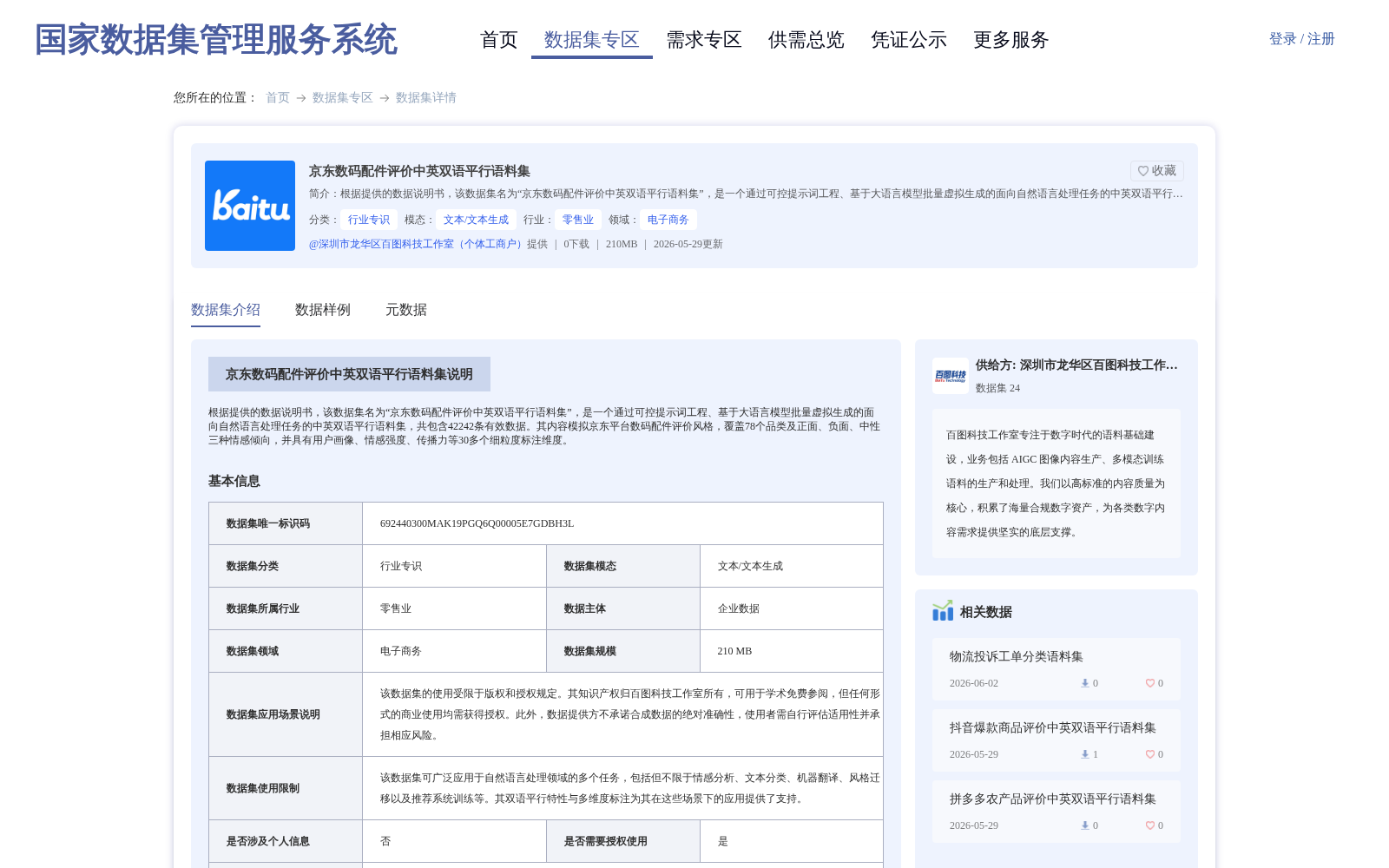Click the supplier 百图科技 logo icon
The width and height of the screenshot is (1389, 868).
tap(951, 376)
